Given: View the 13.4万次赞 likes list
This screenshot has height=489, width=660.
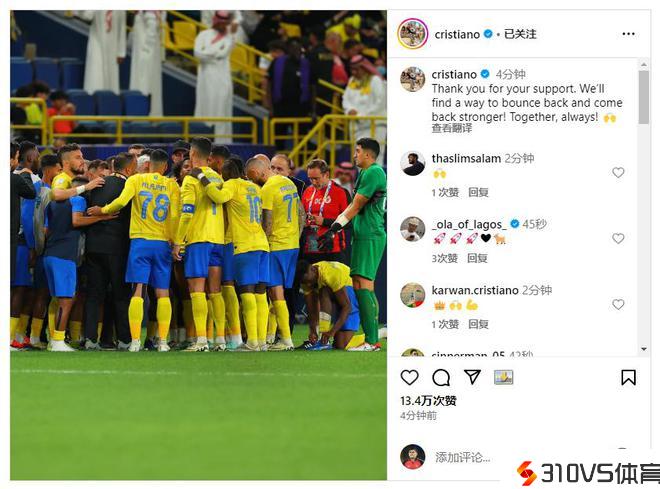Looking at the screenshot, I should coord(428,400).
